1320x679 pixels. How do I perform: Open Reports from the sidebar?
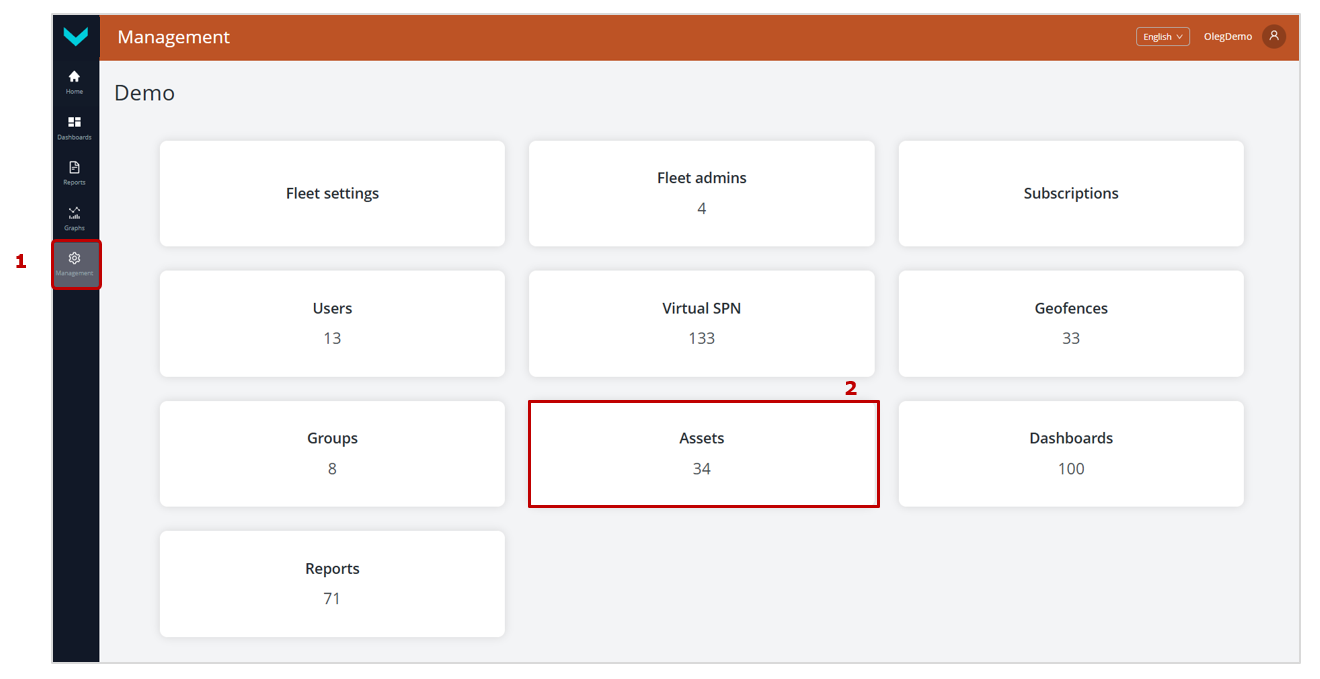(x=74, y=172)
